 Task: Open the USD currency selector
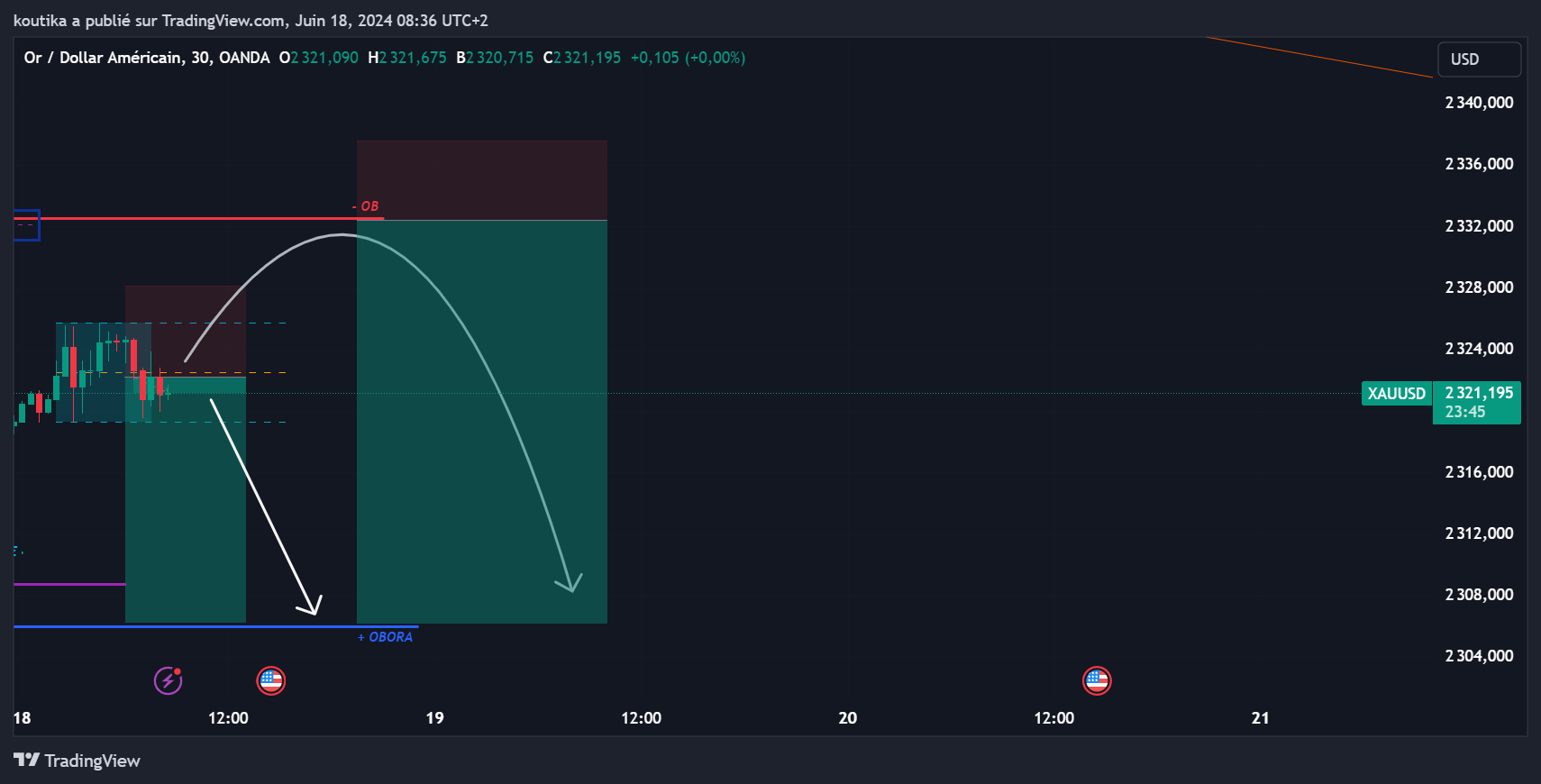1478,59
